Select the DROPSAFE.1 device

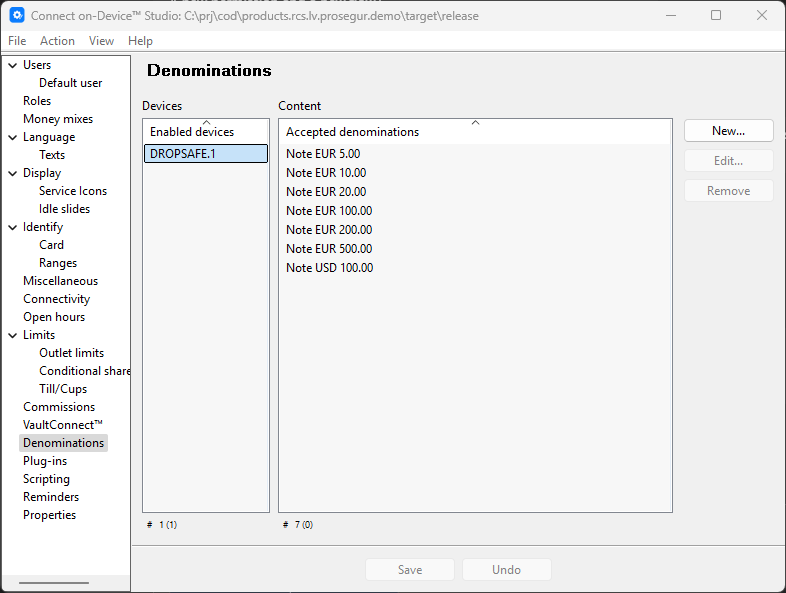click(x=205, y=154)
